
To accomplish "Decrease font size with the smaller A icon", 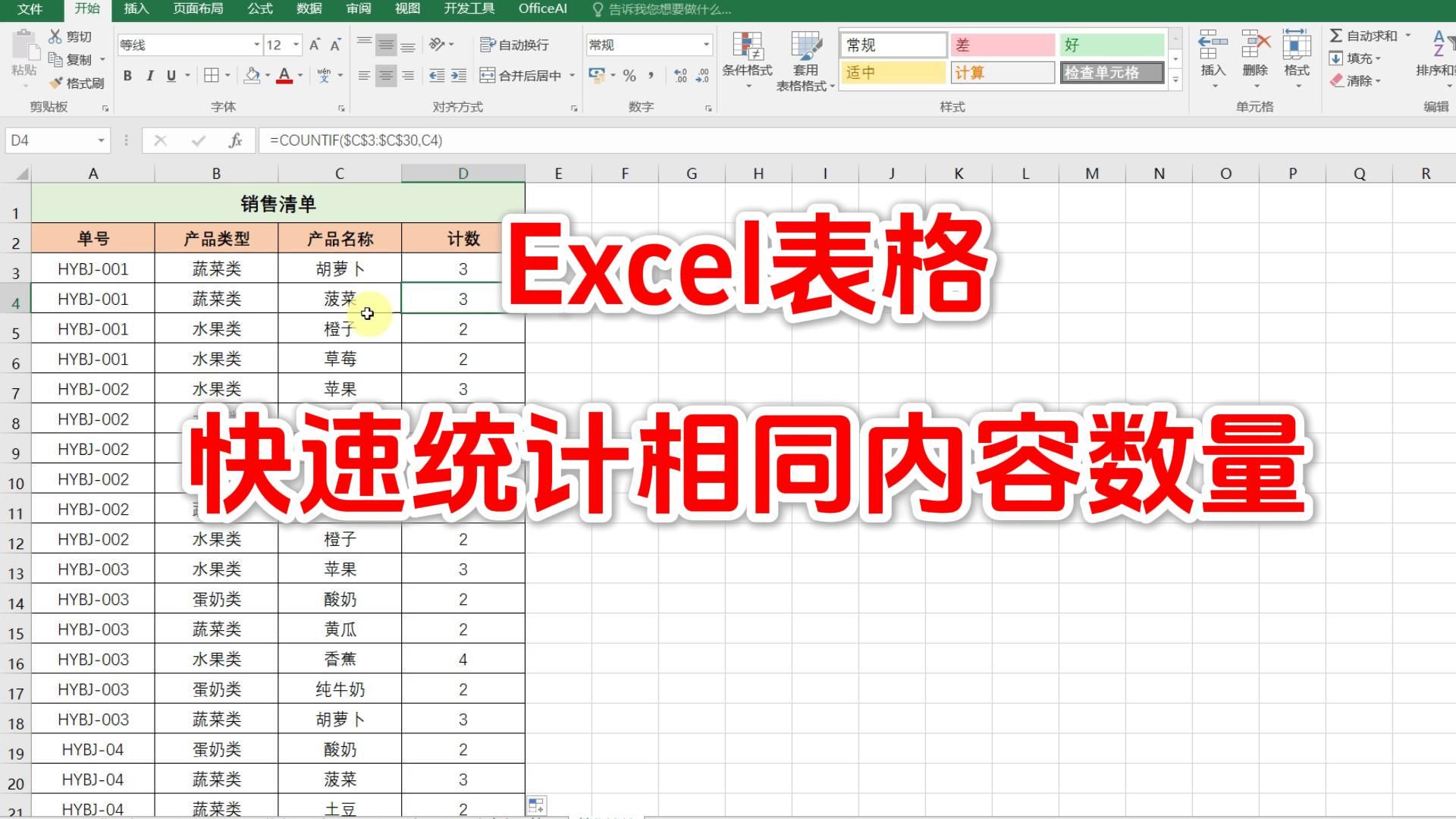I will pyautogui.click(x=335, y=45).
